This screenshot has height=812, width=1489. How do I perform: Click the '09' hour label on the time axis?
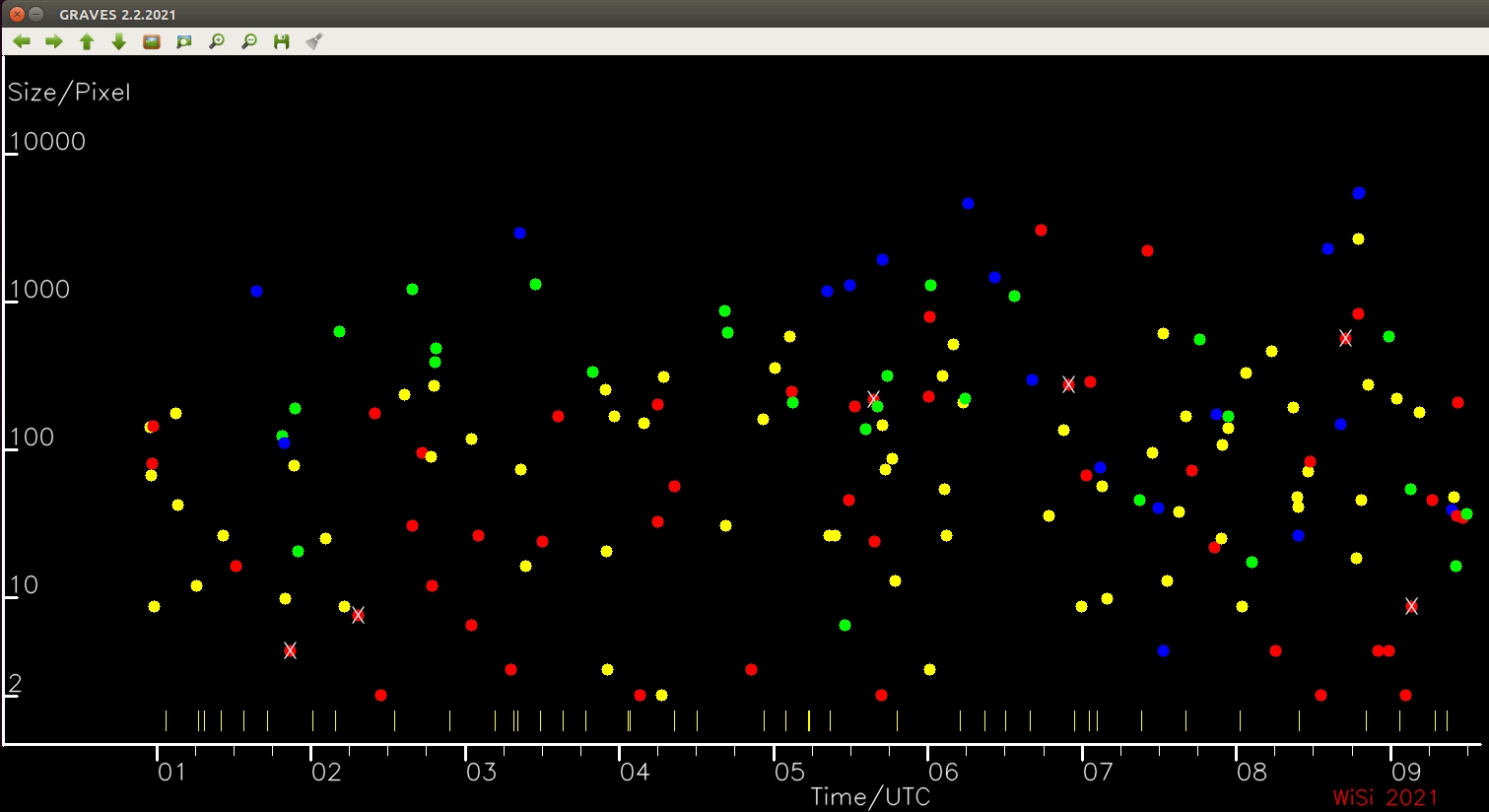click(x=1406, y=772)
